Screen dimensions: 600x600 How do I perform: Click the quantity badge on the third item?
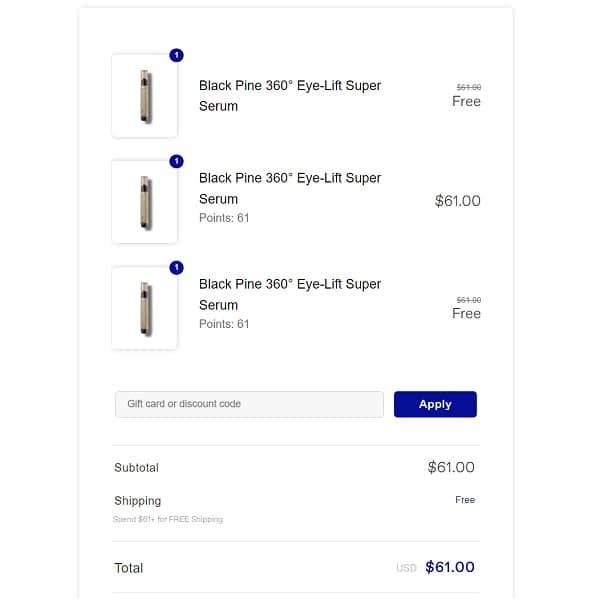[177, 267]
